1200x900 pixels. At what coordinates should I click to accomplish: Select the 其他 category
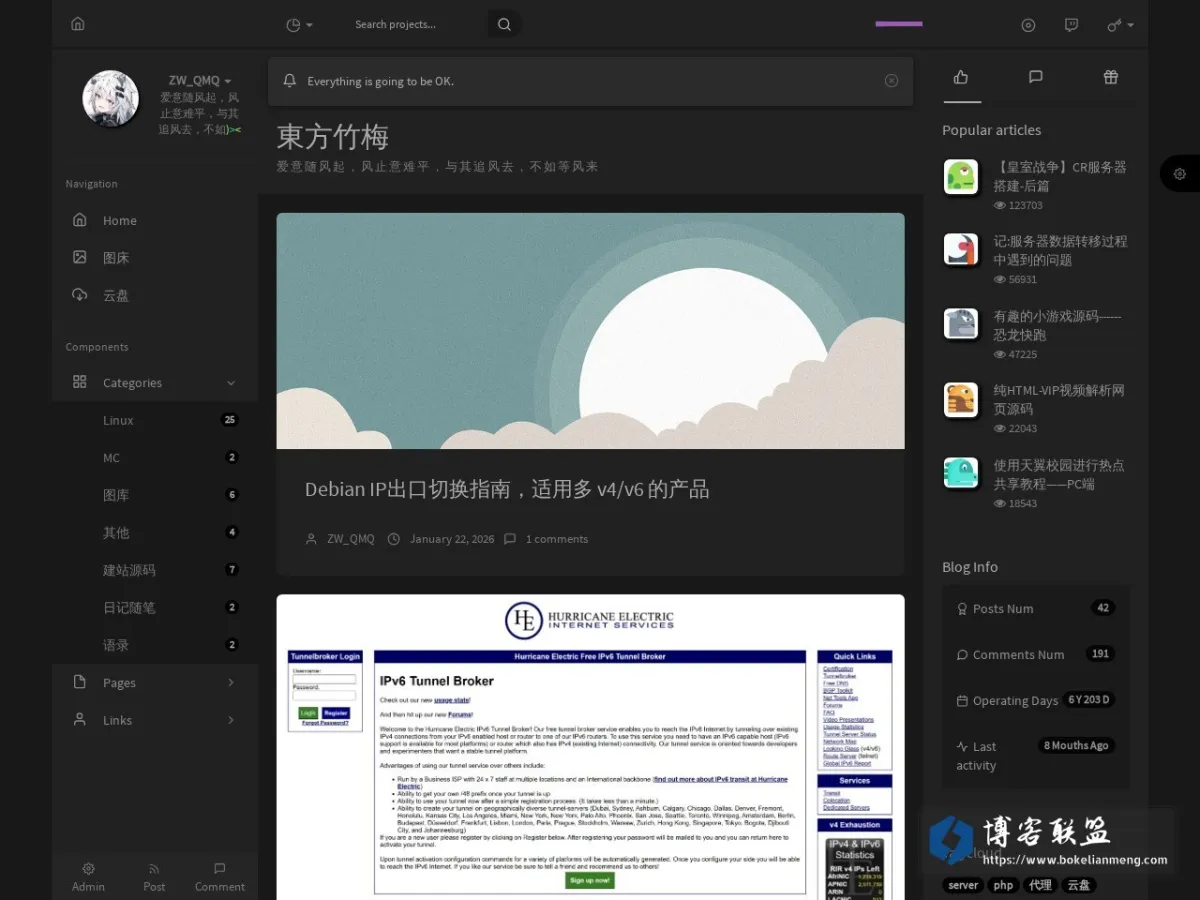point(155,532)
